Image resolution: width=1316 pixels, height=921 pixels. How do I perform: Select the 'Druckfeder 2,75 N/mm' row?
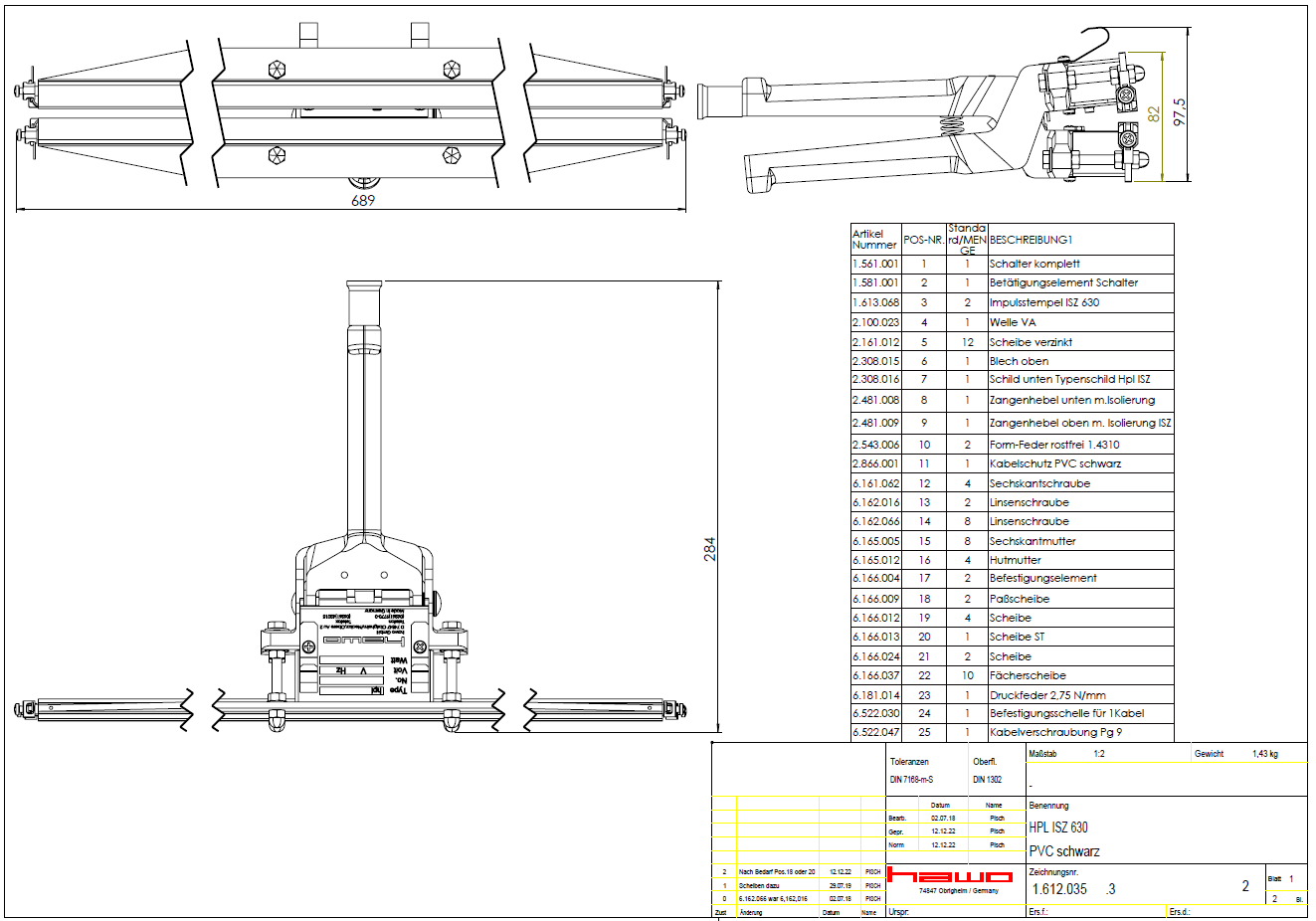click(x=1046, y=695)
